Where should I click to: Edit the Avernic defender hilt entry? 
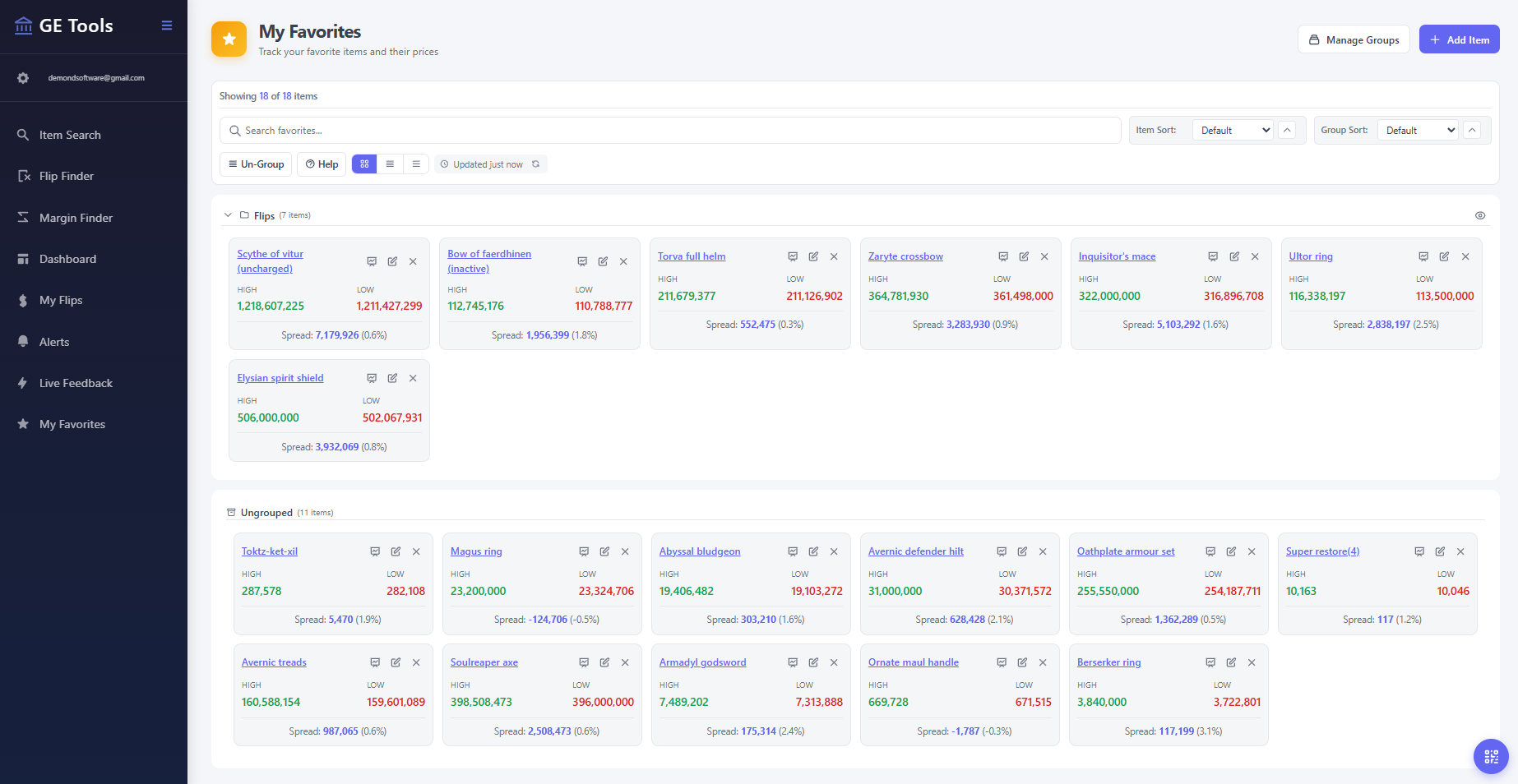tap(1022, 551)
